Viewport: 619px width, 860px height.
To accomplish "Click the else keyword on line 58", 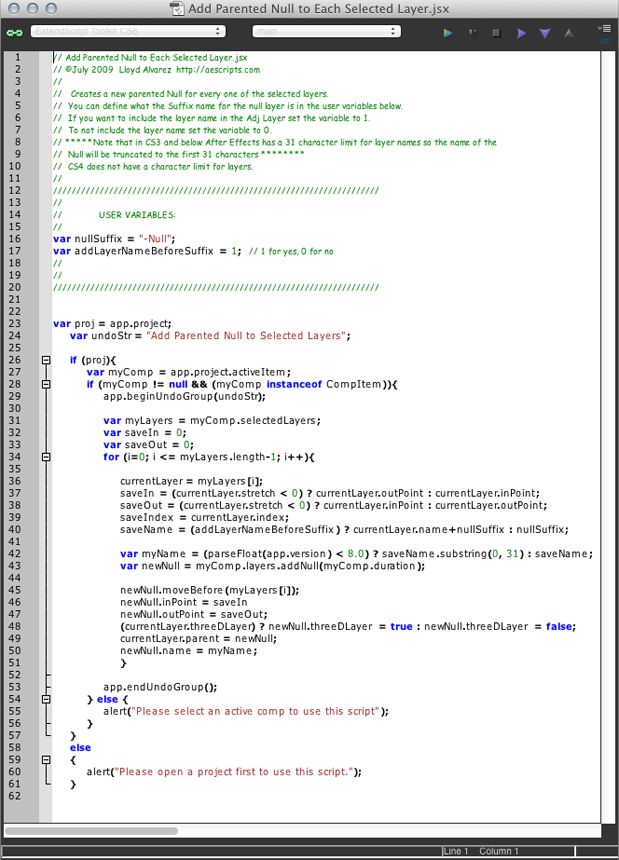I will (x=80, y=748).
